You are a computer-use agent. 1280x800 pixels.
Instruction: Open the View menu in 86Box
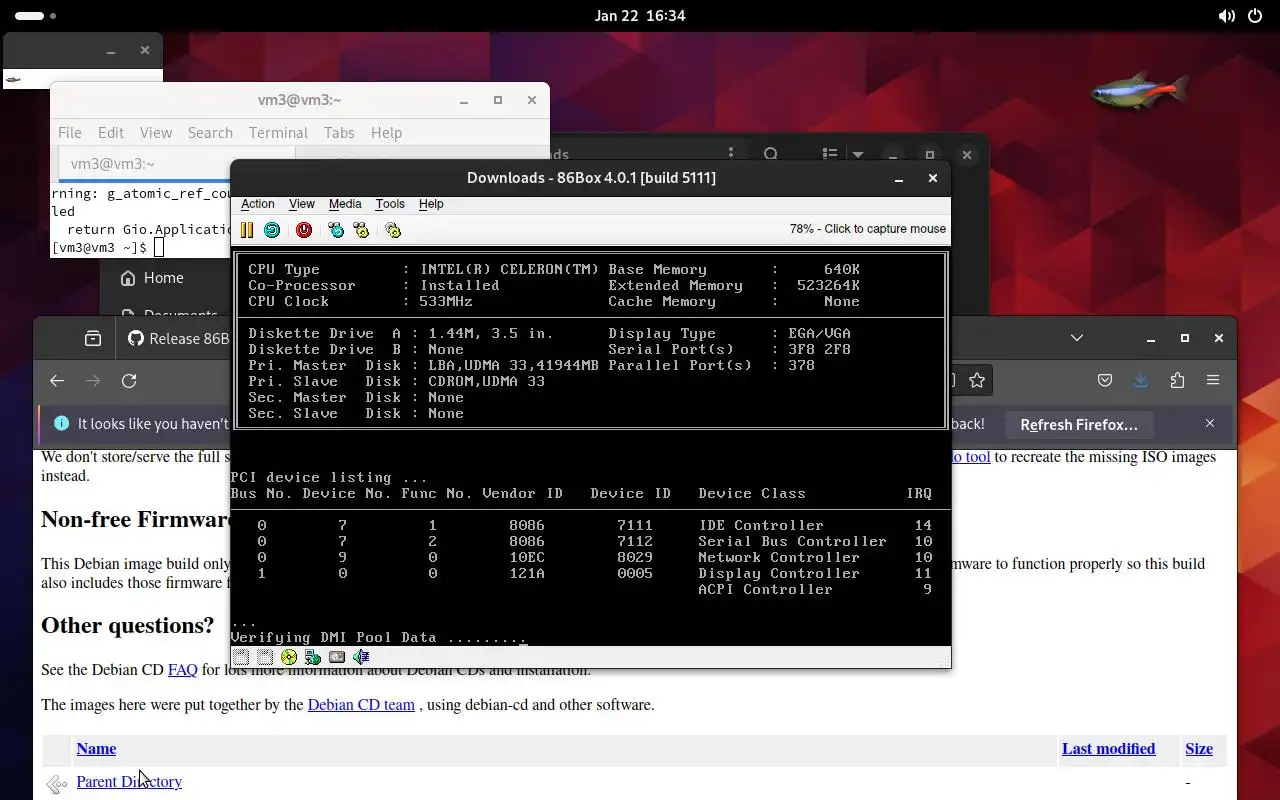(301, 204)
